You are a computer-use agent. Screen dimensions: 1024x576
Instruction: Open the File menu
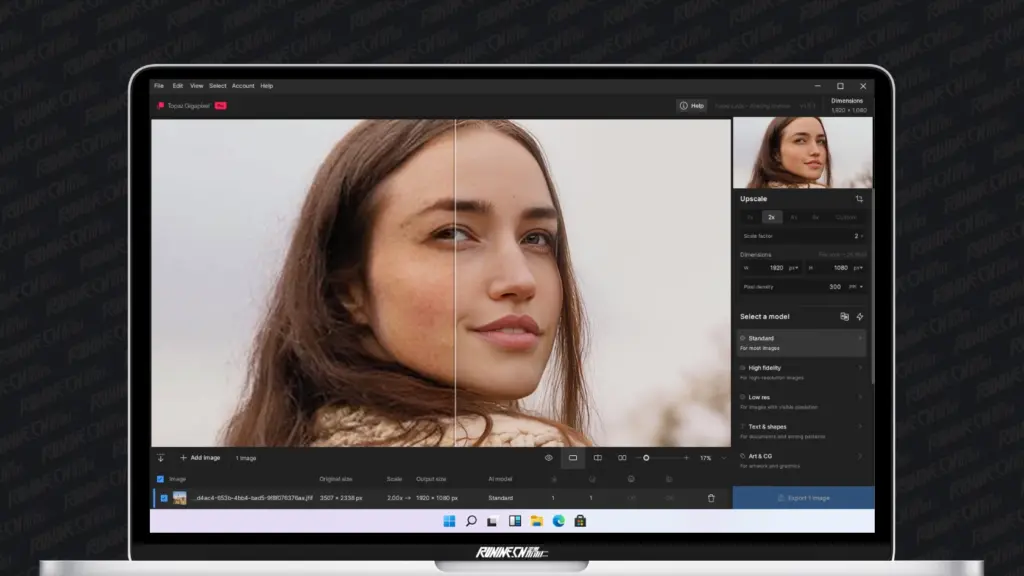click(159, 85)
